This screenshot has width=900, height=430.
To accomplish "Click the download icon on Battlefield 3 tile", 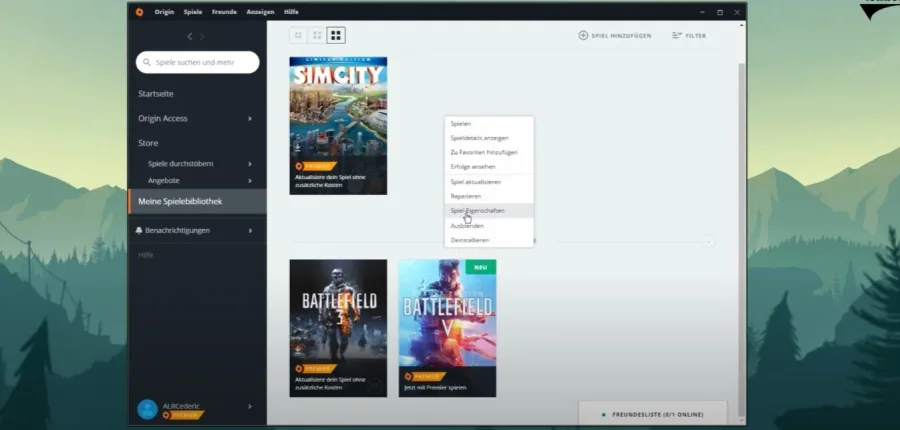I will click(x=297, y=348).
